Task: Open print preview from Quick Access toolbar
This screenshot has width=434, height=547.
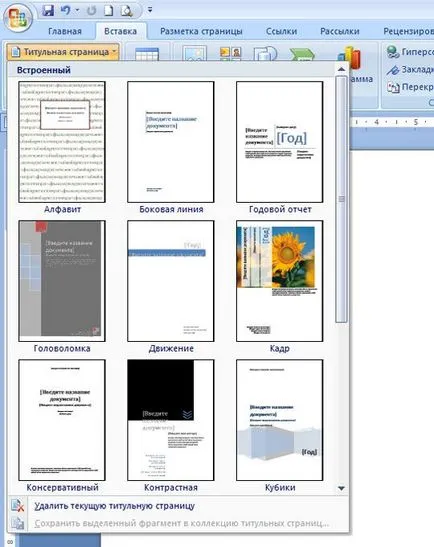Action: (126, 11)
